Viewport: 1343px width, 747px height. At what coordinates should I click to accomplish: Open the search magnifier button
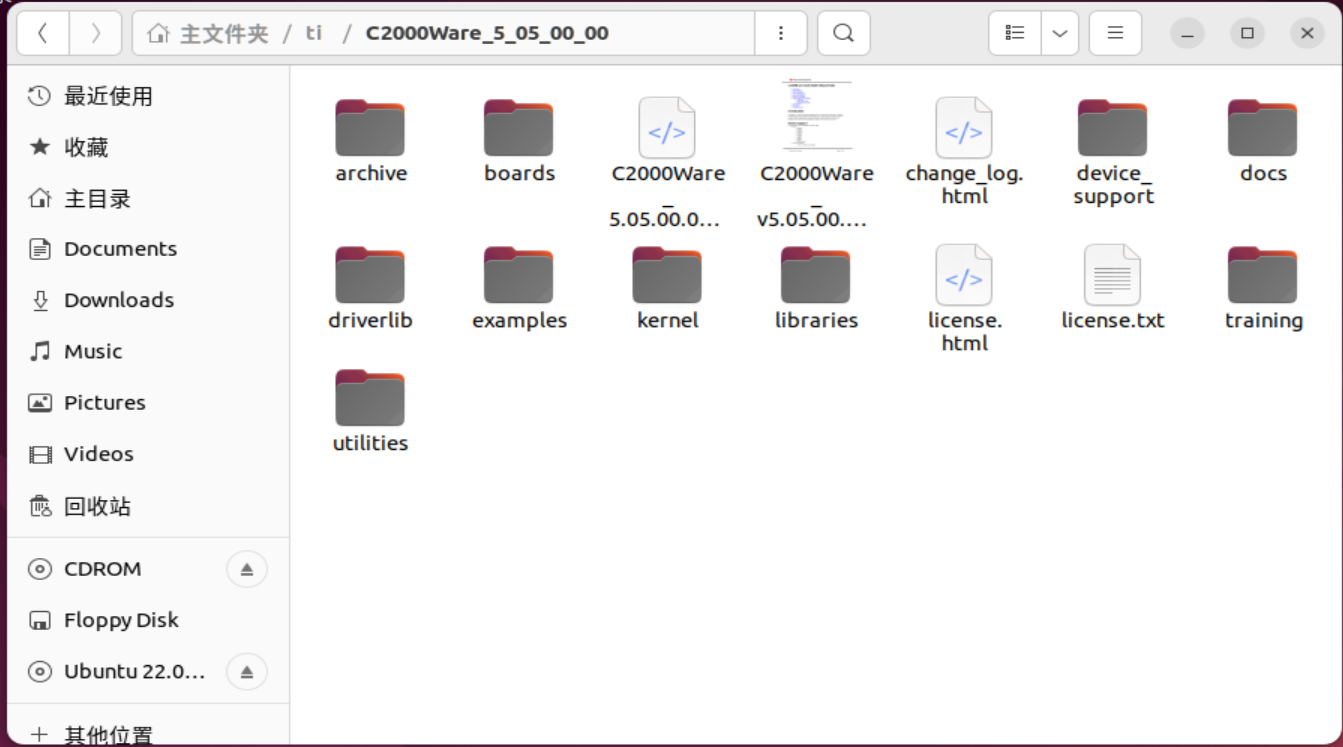(x=843, y=33)
